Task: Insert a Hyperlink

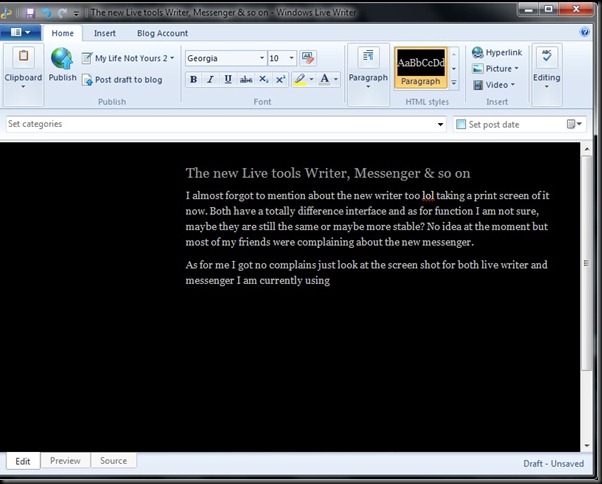Action: (497, 52)
